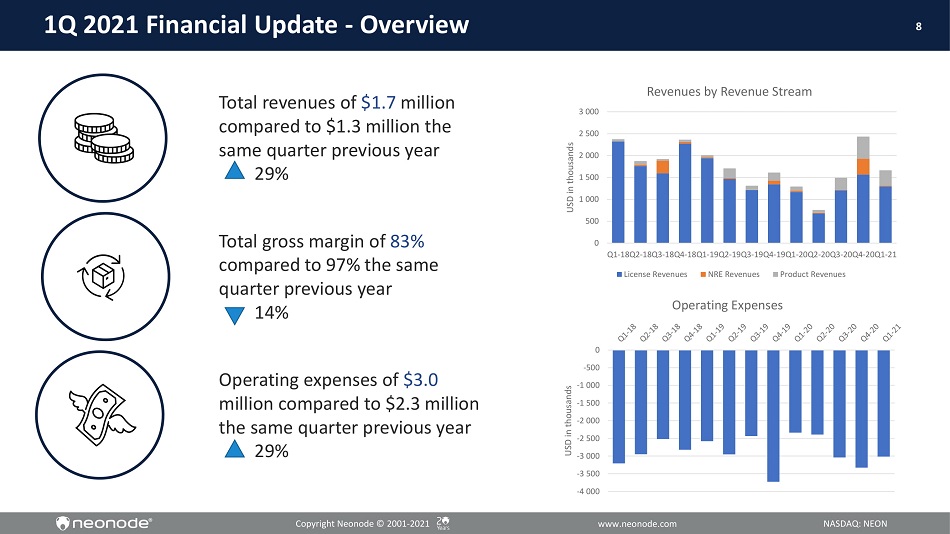950x534 pixels.
Task: Click the Q1-21 bar in revenue chart
Action: pyautogui.click(x=885, y=207)
